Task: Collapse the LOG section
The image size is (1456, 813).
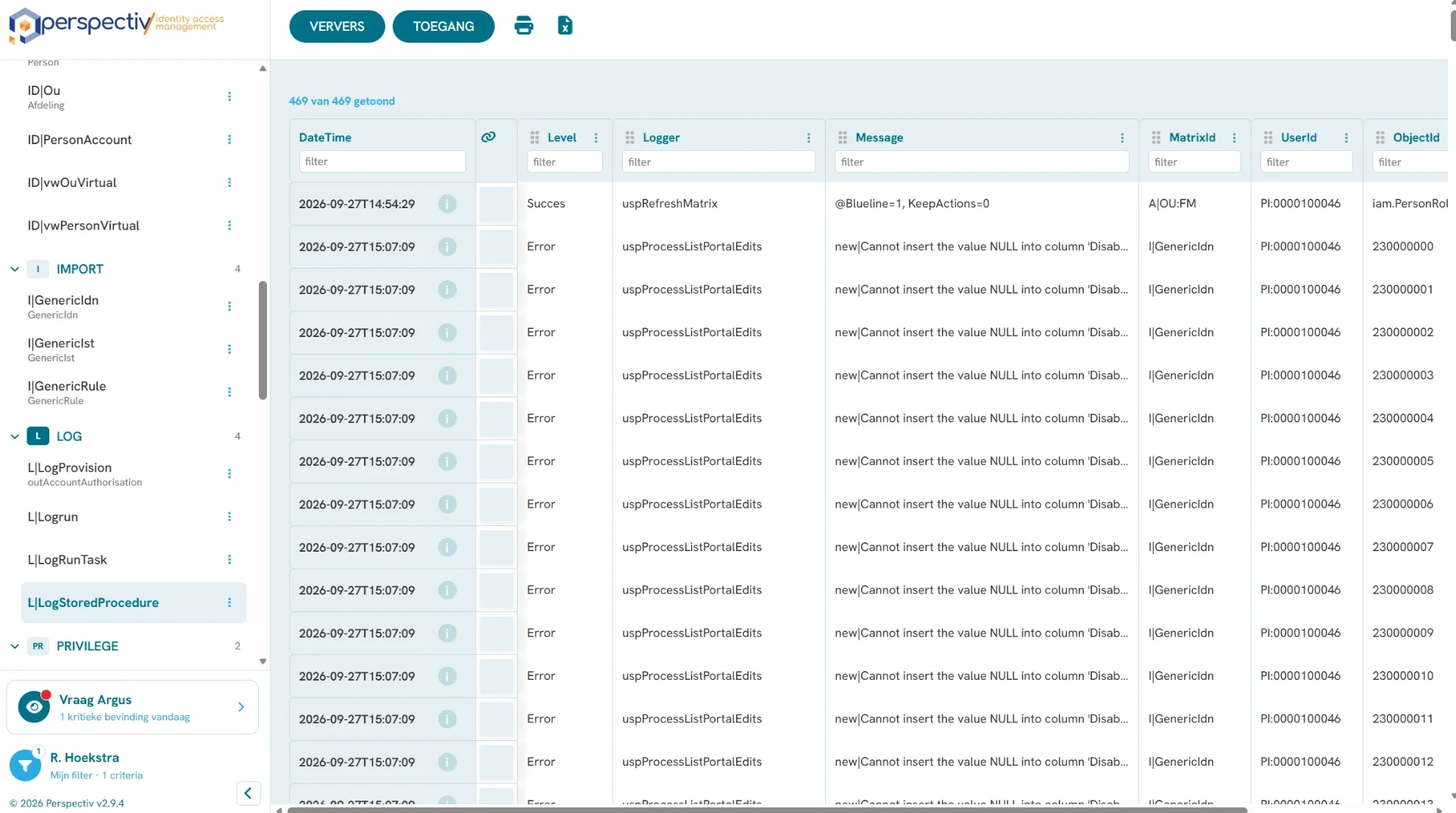Action: [x=15, y=436]
